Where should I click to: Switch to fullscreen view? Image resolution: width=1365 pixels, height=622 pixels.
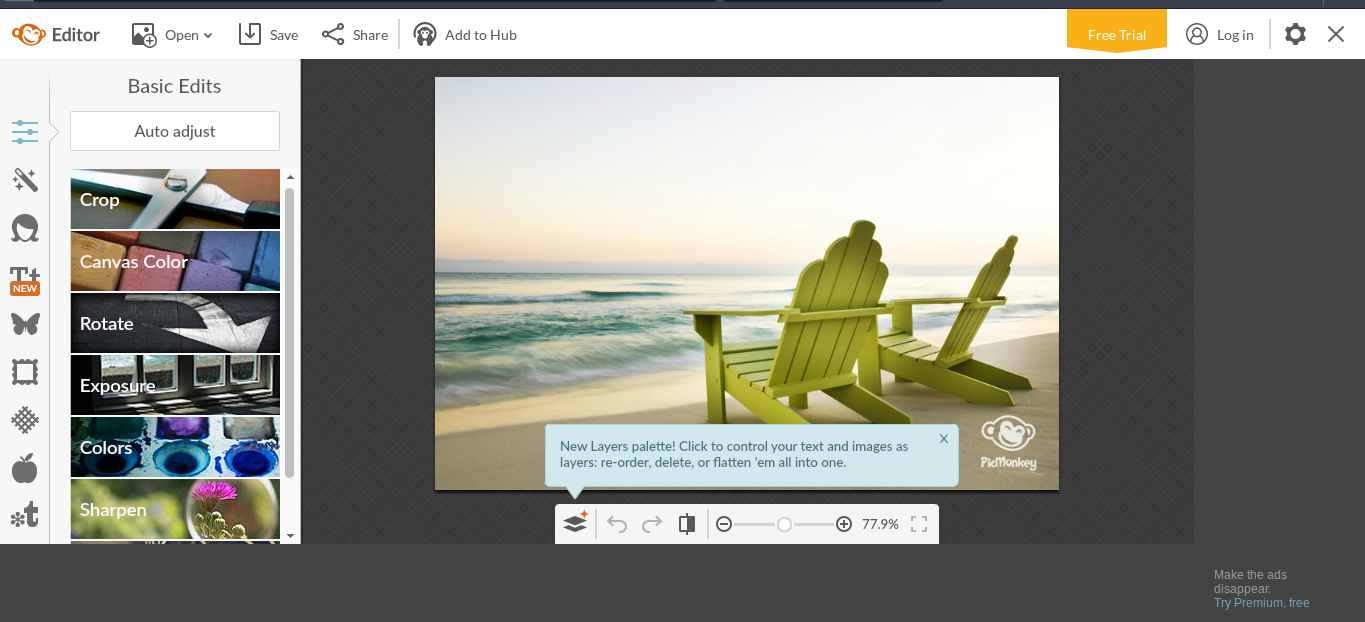coord(918,523)
